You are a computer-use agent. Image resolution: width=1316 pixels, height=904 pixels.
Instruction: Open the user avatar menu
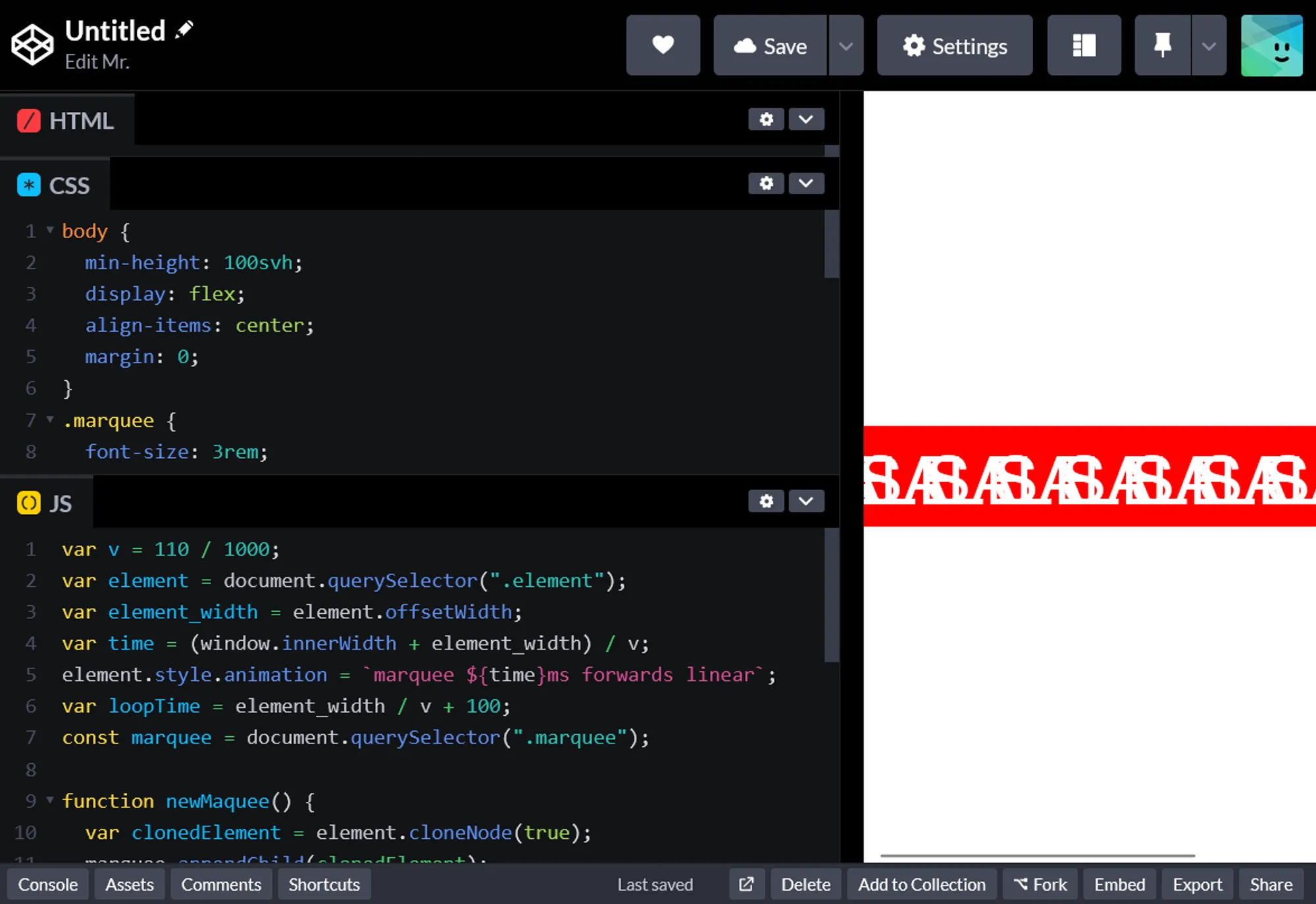tap(1271, 45)
